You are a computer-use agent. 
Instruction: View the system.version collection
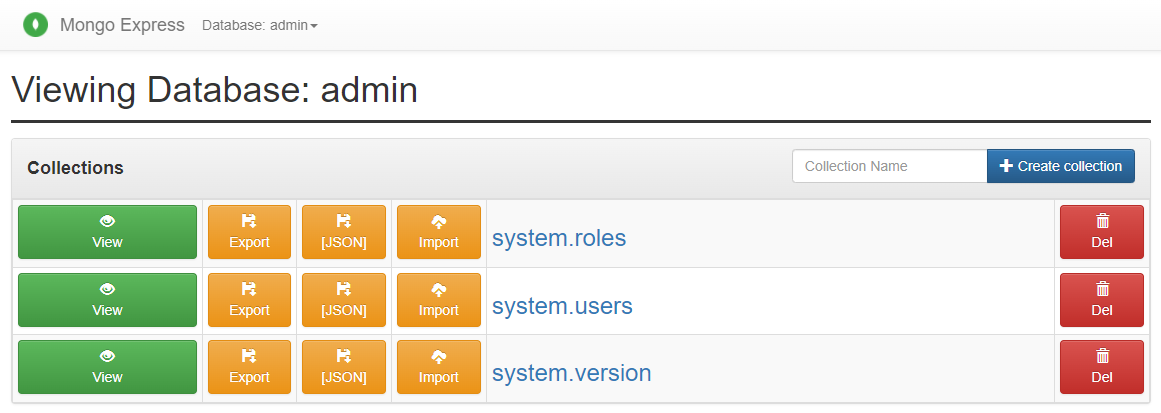[107, 367]
